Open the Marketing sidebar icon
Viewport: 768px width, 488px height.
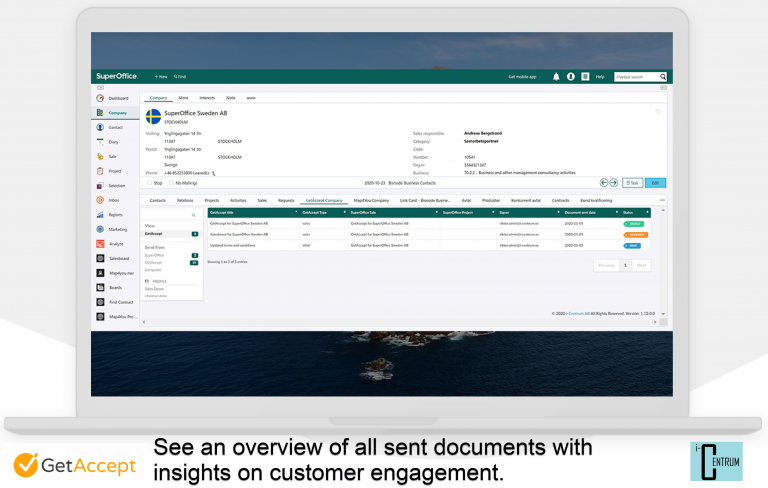coord(100,229)
